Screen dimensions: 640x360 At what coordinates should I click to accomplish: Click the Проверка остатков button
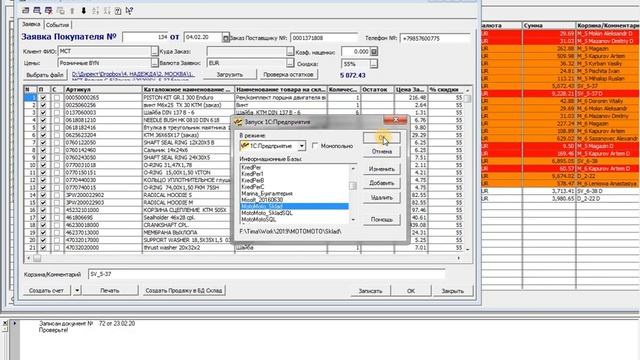pyautogui.click(x=289, y=75)
